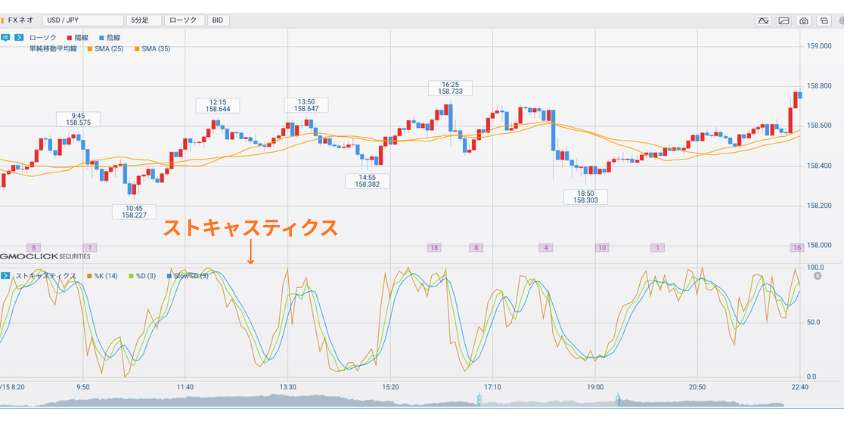
Task: Click the purple event marker numbered 19
Action: (602, 247)
